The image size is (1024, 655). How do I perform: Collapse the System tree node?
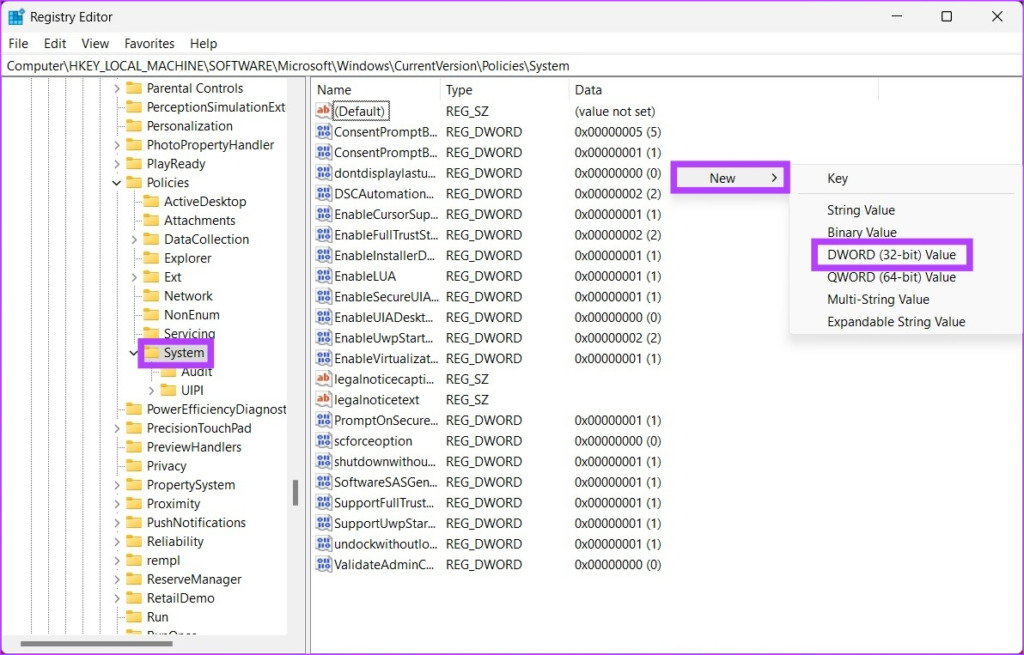pyautogui.click(x=134, y=353)
